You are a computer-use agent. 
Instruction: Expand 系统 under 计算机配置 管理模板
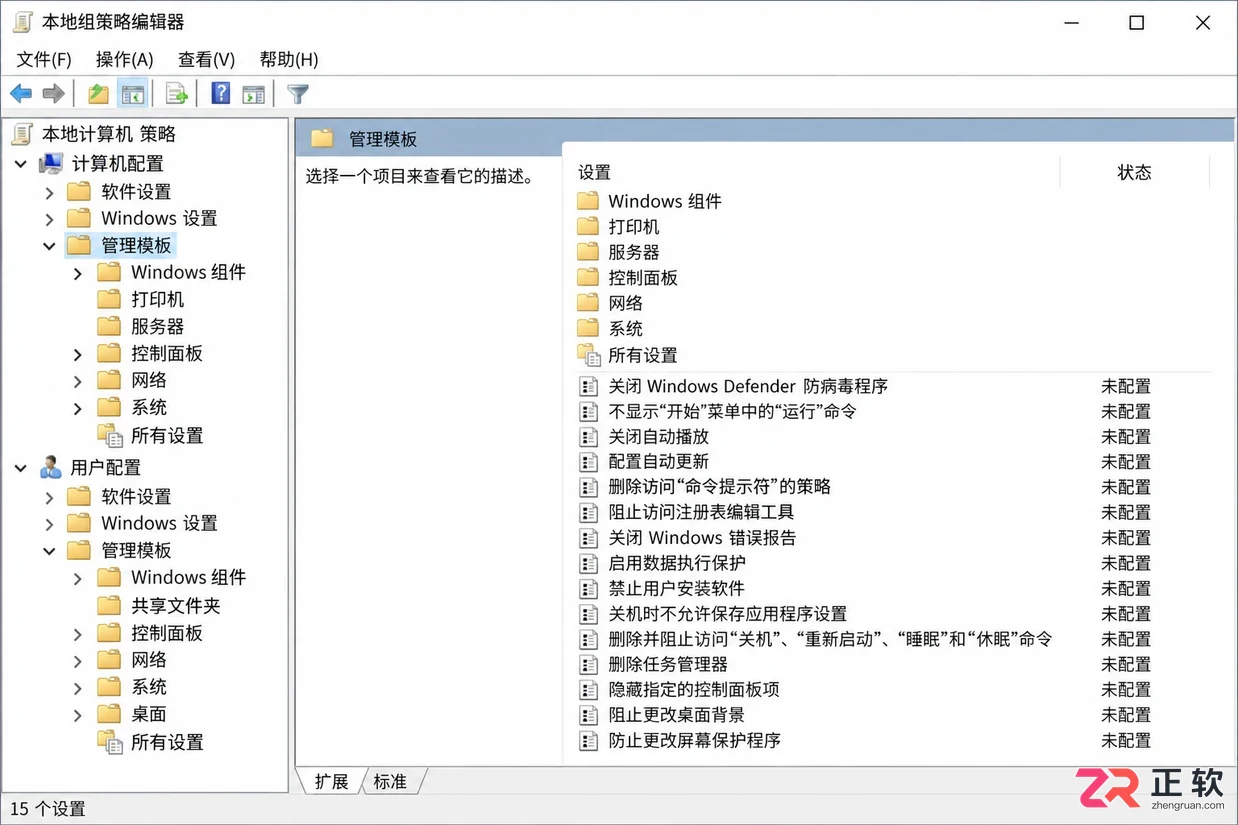click(78, 407)
